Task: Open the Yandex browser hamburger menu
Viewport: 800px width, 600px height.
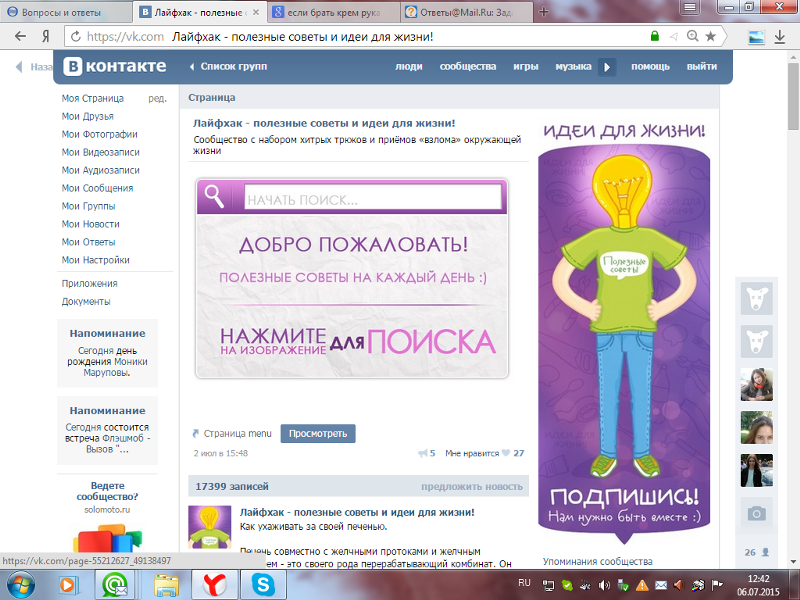Action: pos(689,7)
